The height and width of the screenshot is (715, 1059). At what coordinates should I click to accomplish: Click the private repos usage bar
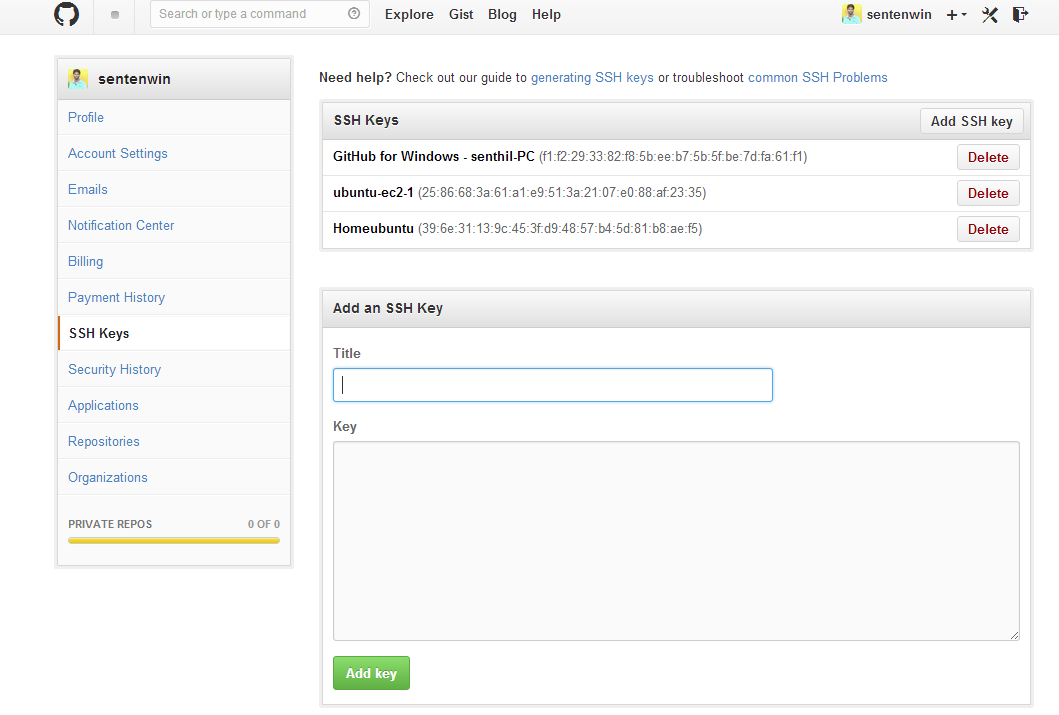[x=174, y=540]
